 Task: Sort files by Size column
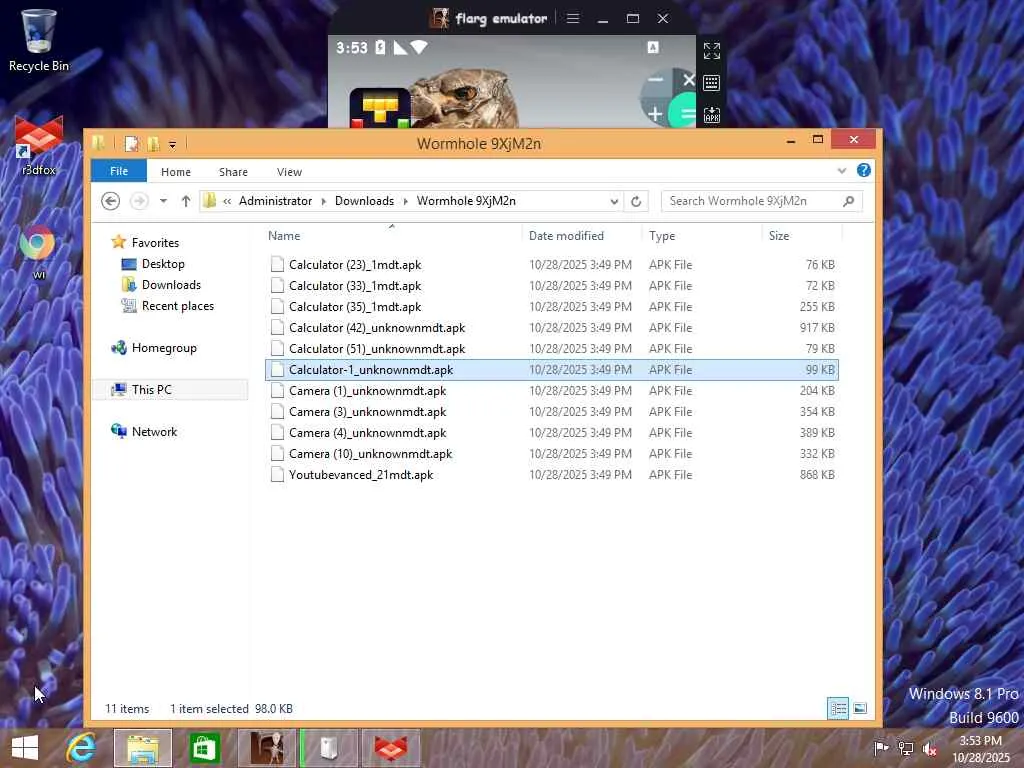coord(802,236)
